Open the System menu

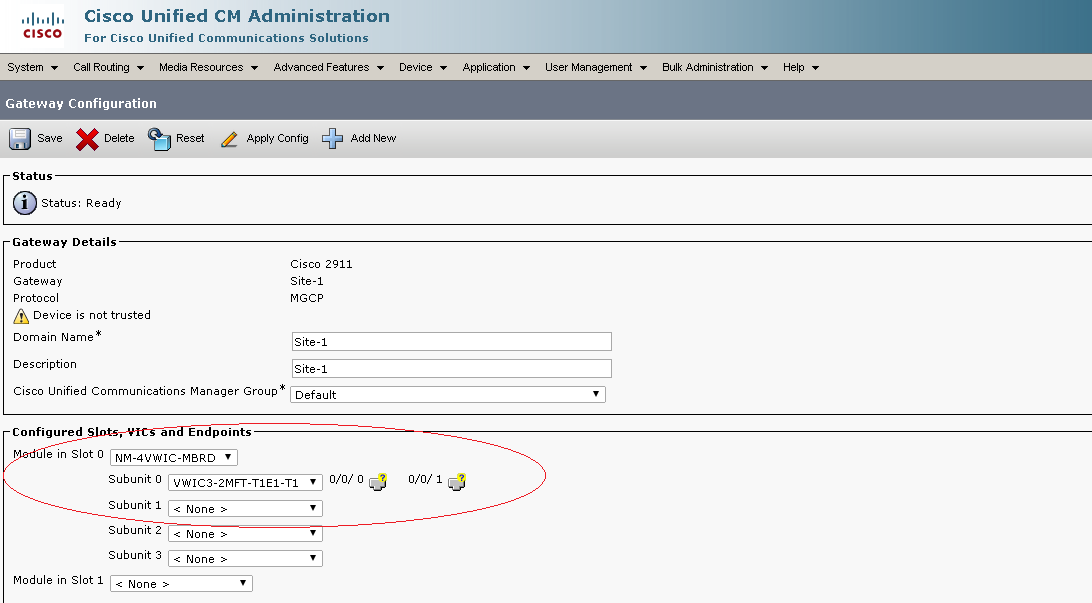[32, 68]
